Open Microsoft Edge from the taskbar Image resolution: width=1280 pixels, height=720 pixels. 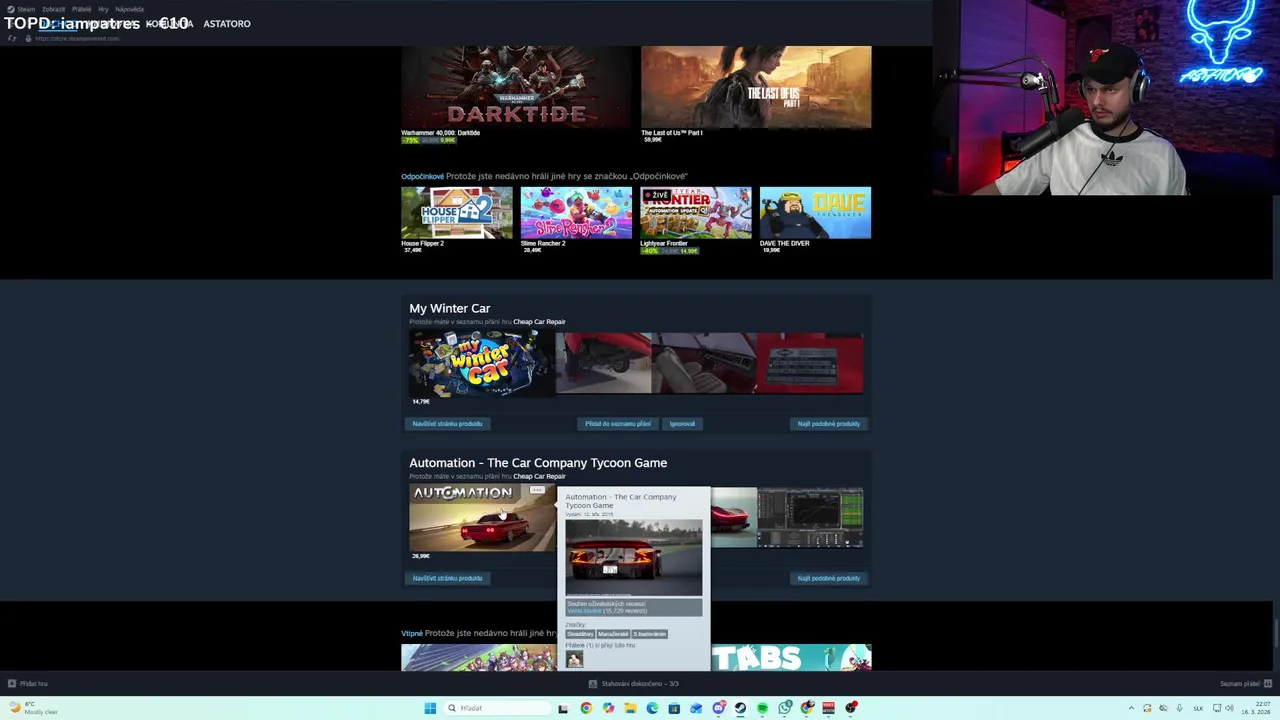652,708
